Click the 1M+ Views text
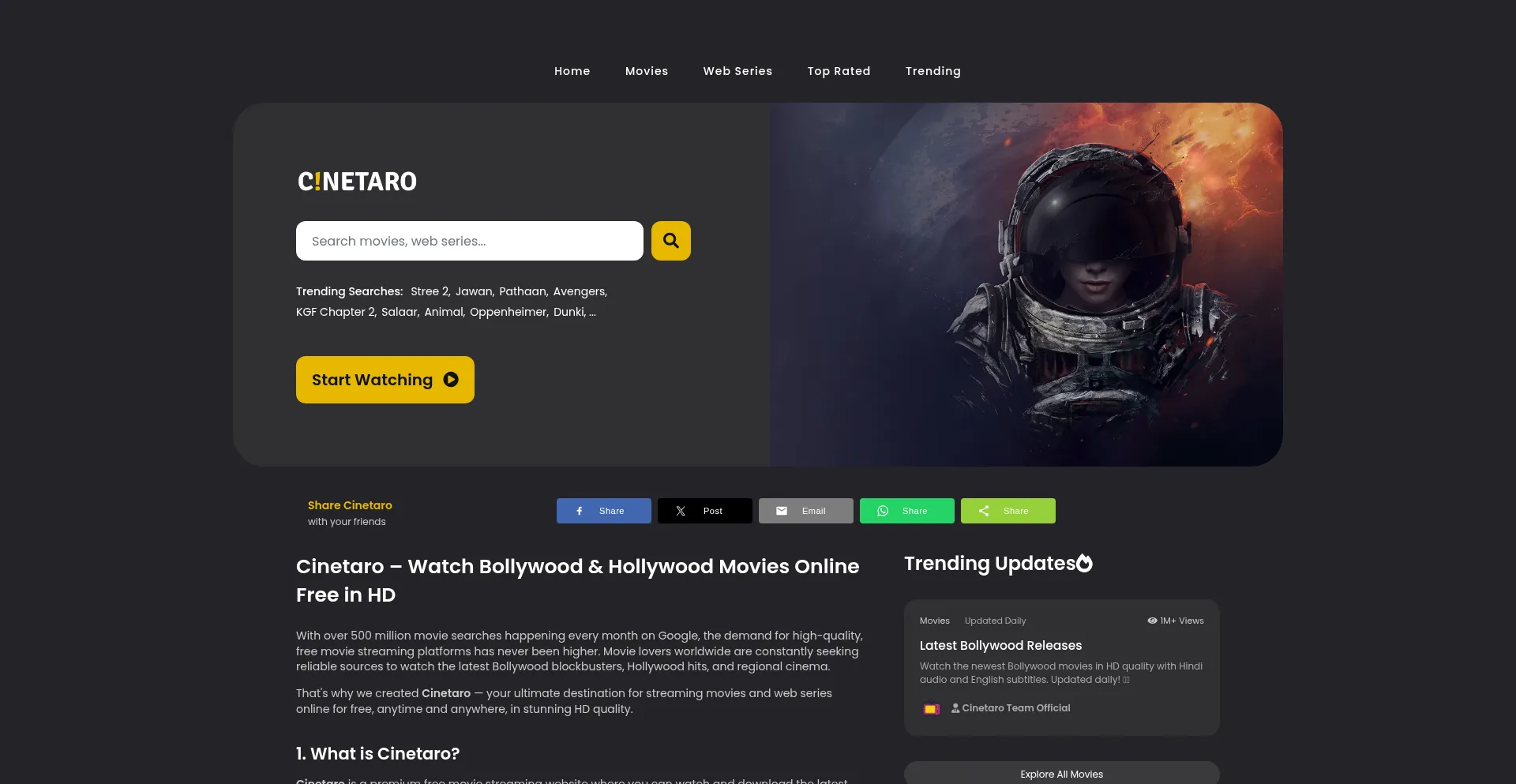The width and height of the screenshot is (1516, 784). (1182, 621)
